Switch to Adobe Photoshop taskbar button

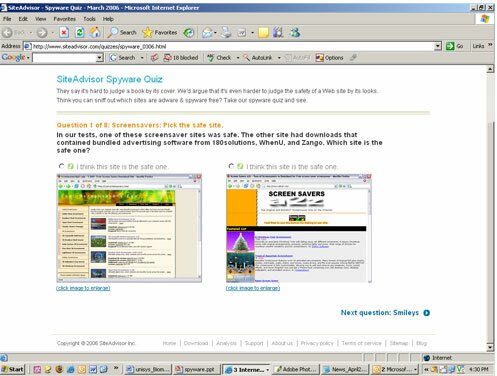point(296,369)
